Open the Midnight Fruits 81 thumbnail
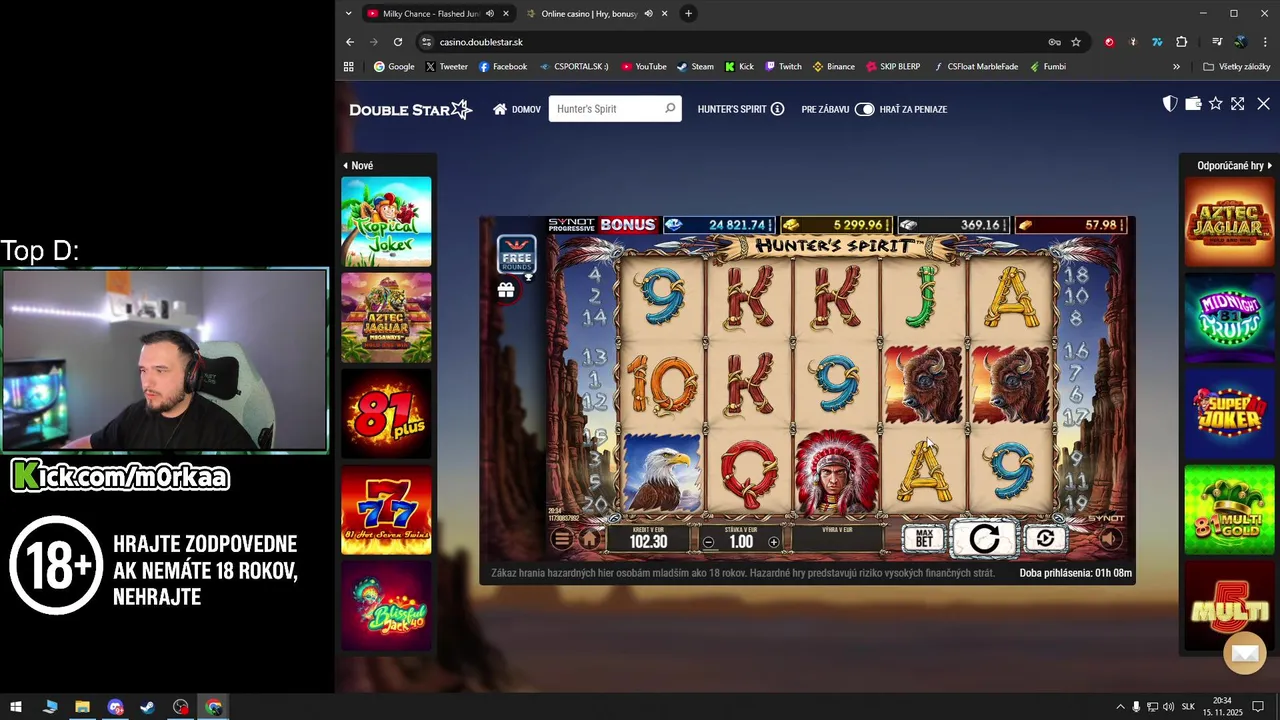The image size is (1280, 720). pos(1229,318)
